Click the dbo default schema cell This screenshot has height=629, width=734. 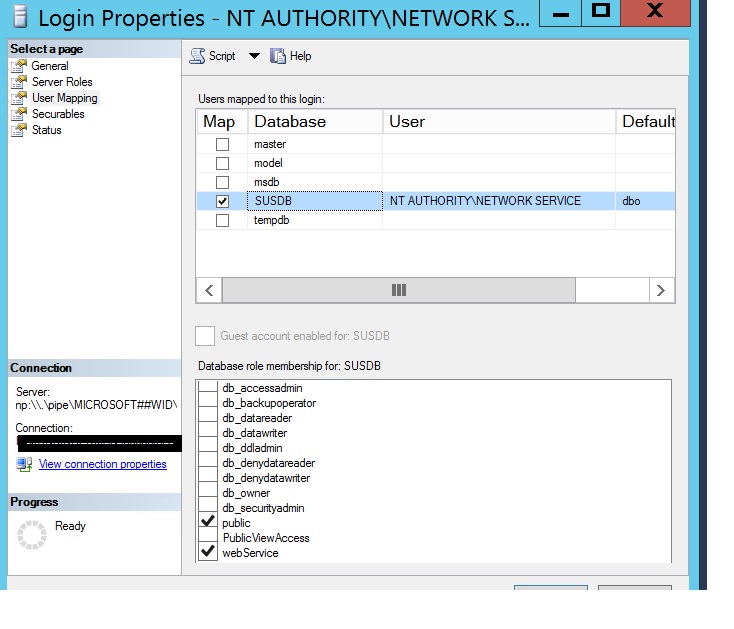(x=646, y=201)
